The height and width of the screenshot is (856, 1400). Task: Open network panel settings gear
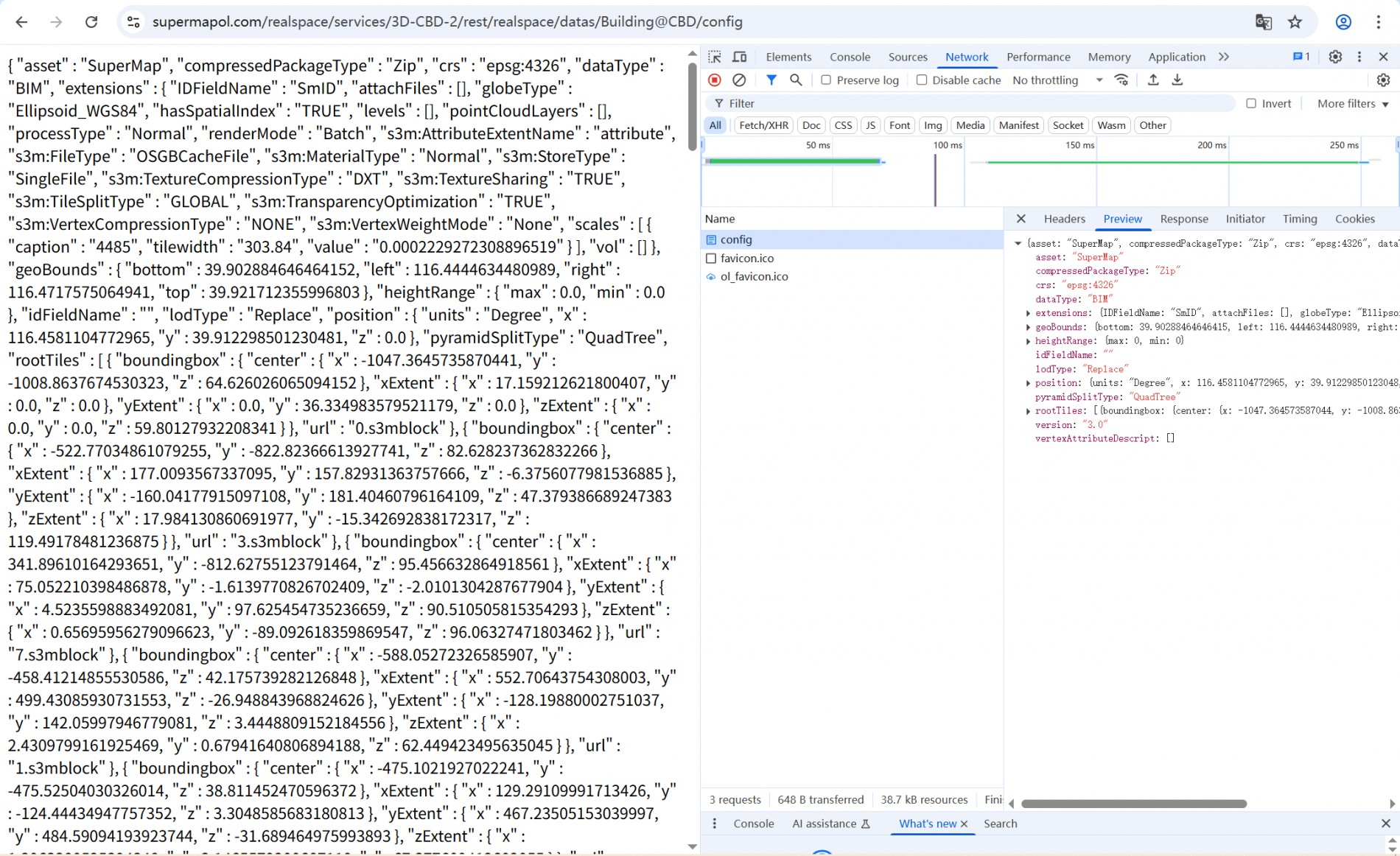click(x=1383, y=80)
